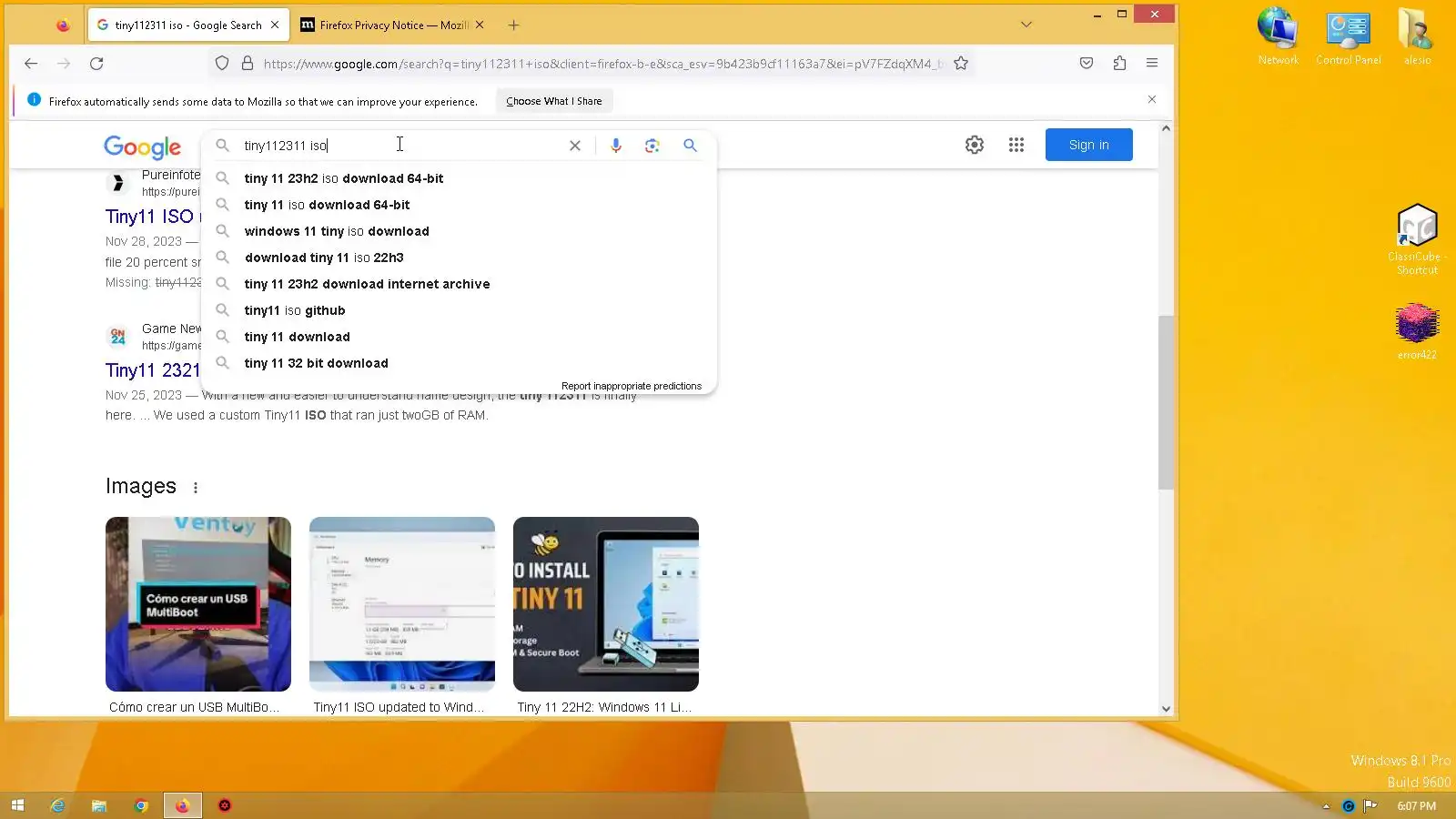The width and height of the screenshot is (1456, 819).
Task: Select suggestion windows 11 tiny iso download
Action: tap(459, 231)
